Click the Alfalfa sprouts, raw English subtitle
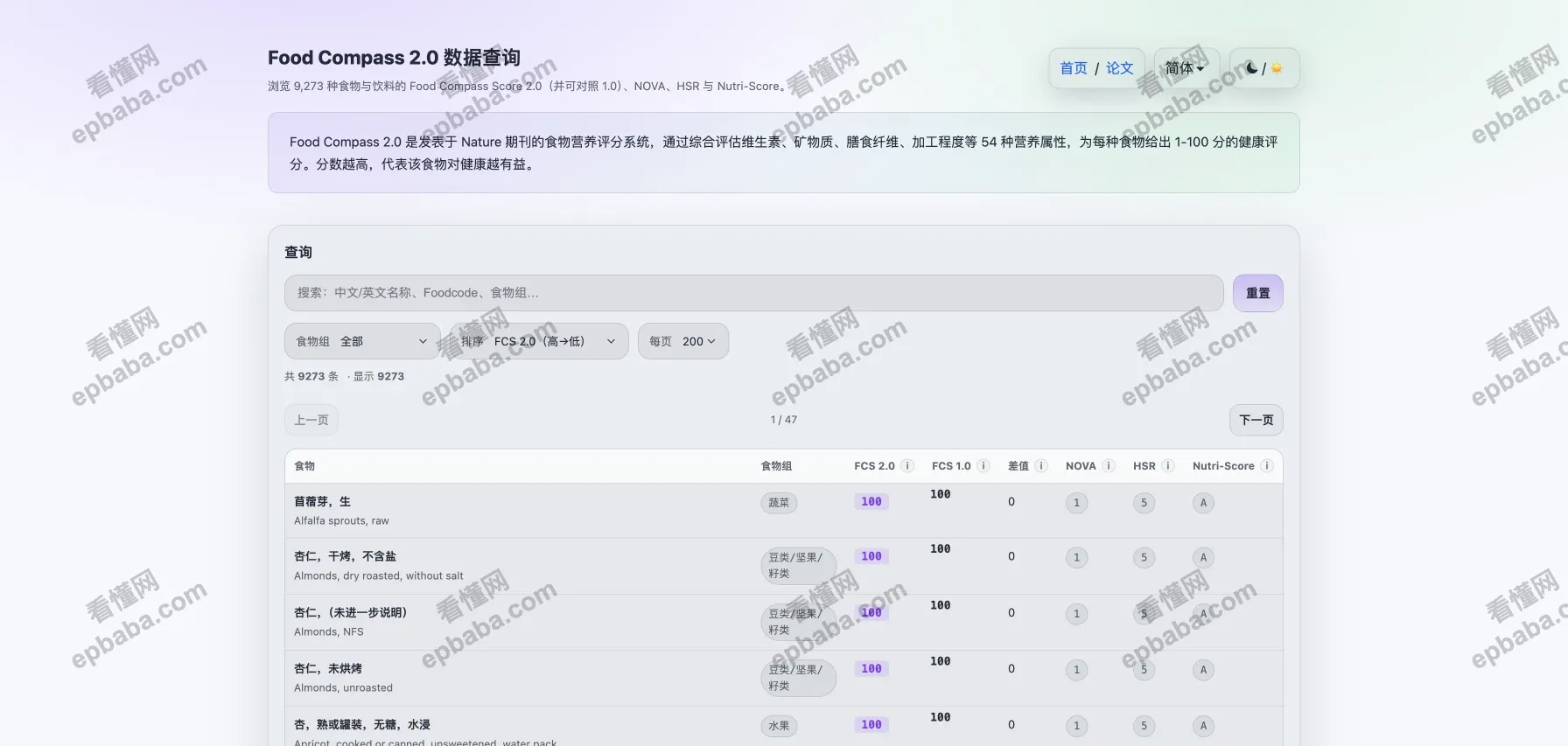Image resolution: width=1568 pixels, height=746 pixels. click(x=341, y=520)
